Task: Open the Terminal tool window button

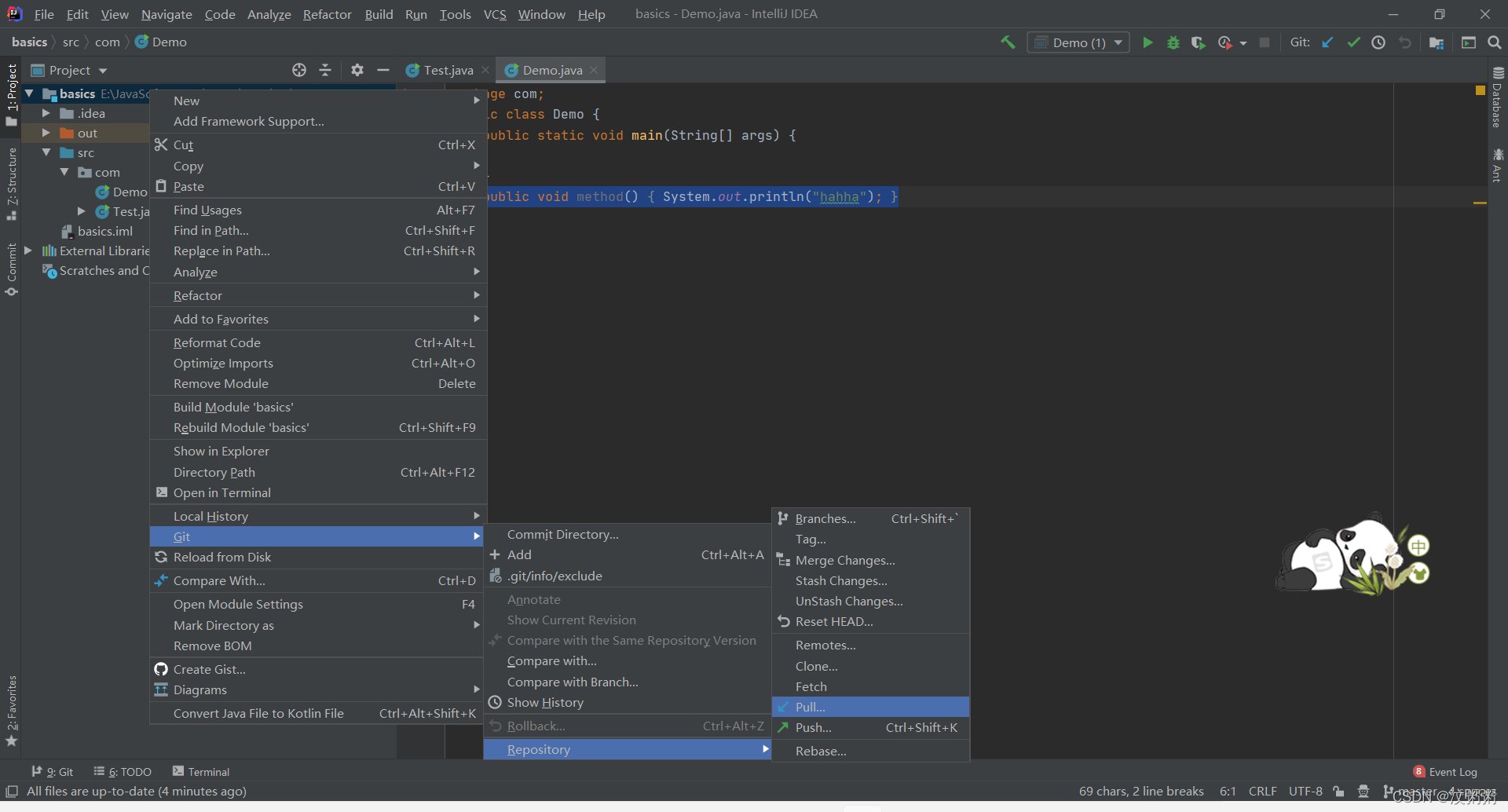Action: 201,772
